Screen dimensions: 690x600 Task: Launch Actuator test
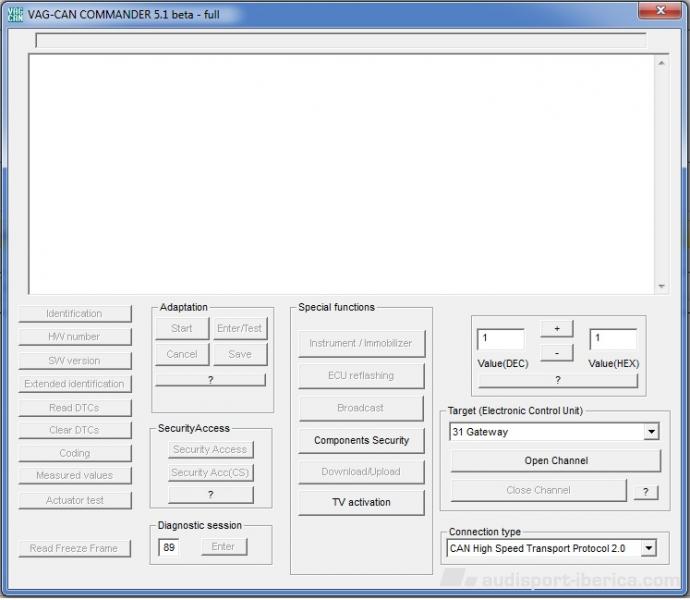75,501
